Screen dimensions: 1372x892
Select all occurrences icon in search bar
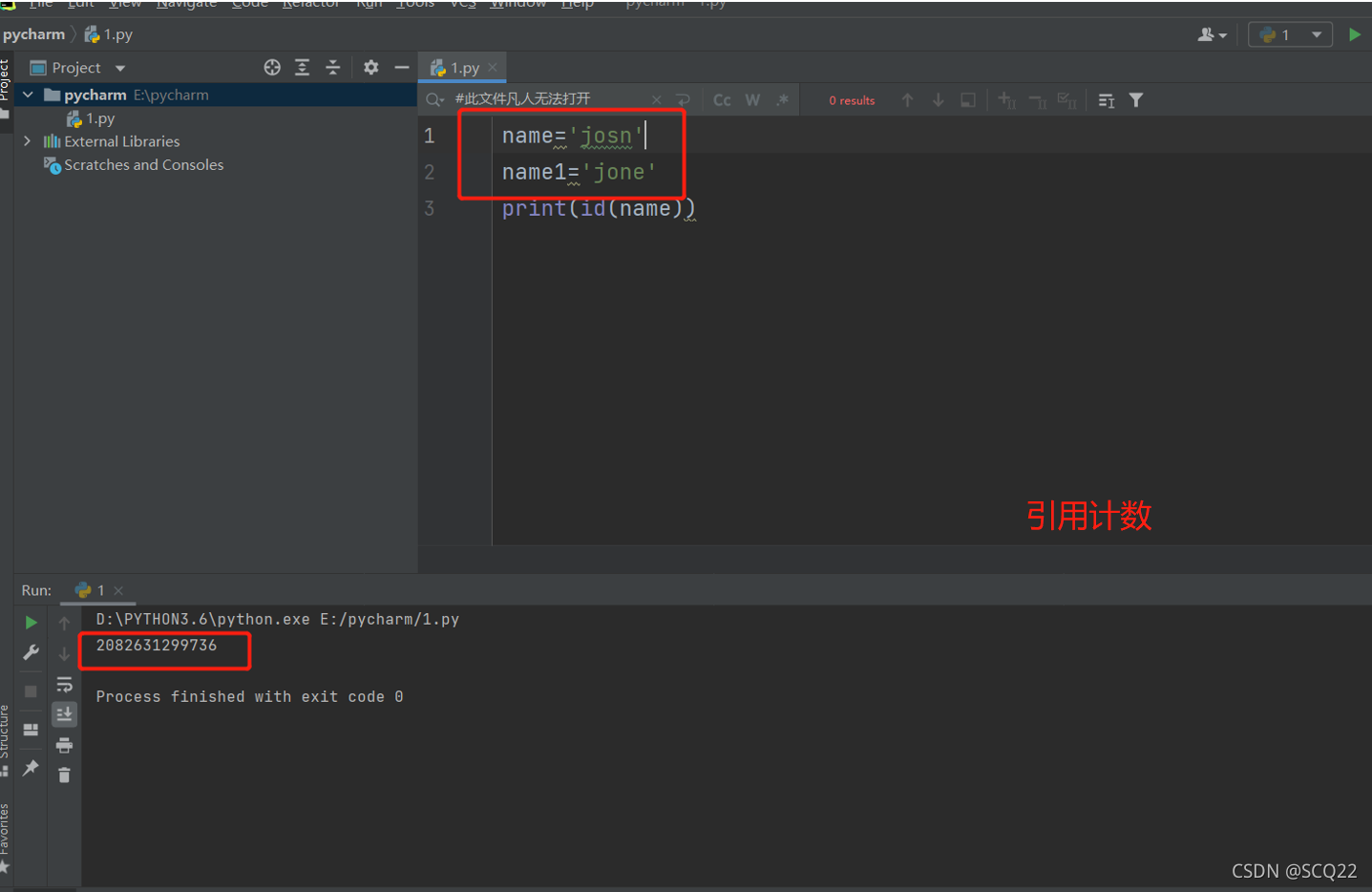(x=1067, y=100)
